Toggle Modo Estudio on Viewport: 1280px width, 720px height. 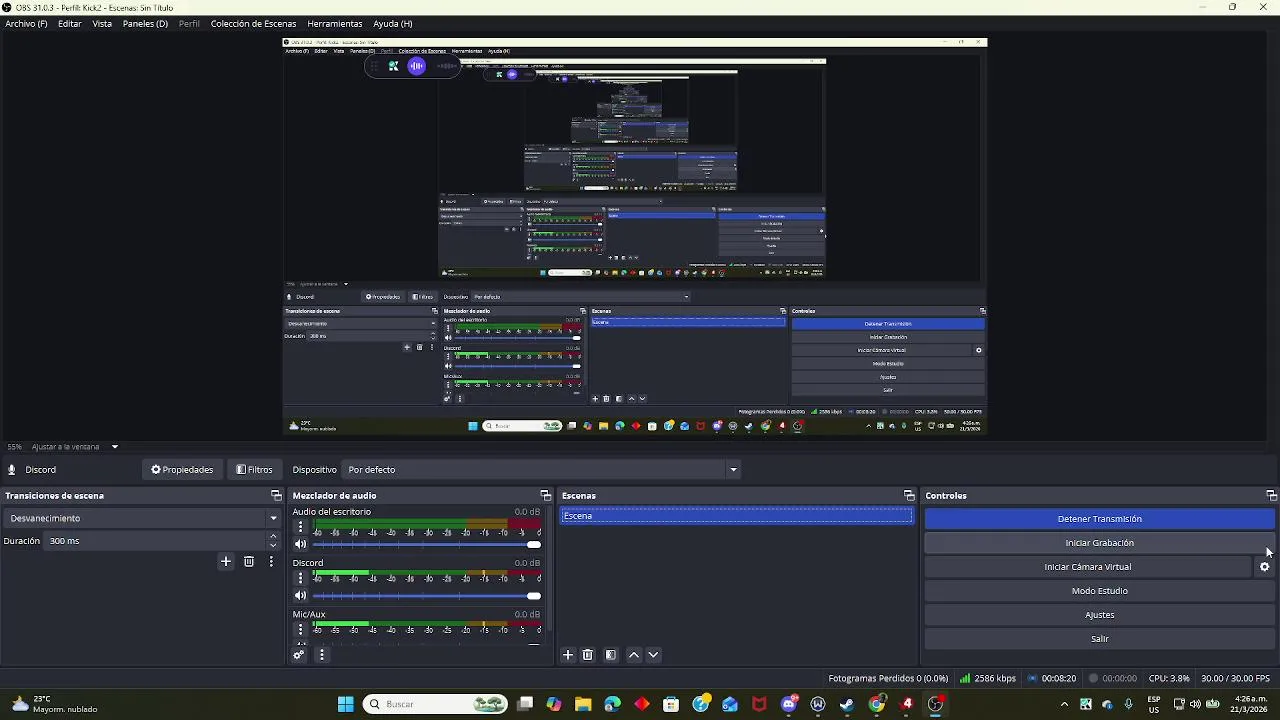(1099, 591)
